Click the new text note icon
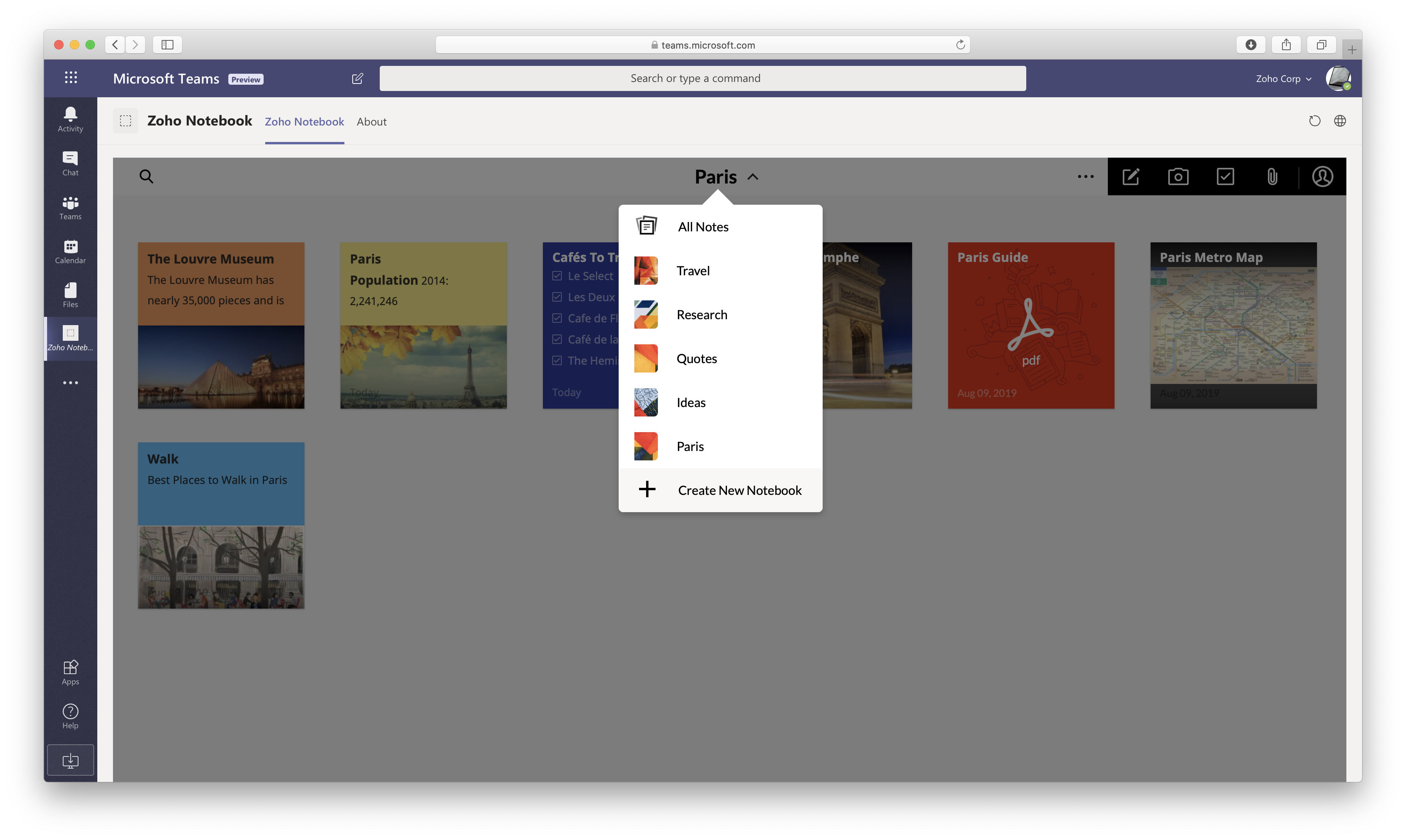Viewport: 1406px width, 840px height. 1131,176
